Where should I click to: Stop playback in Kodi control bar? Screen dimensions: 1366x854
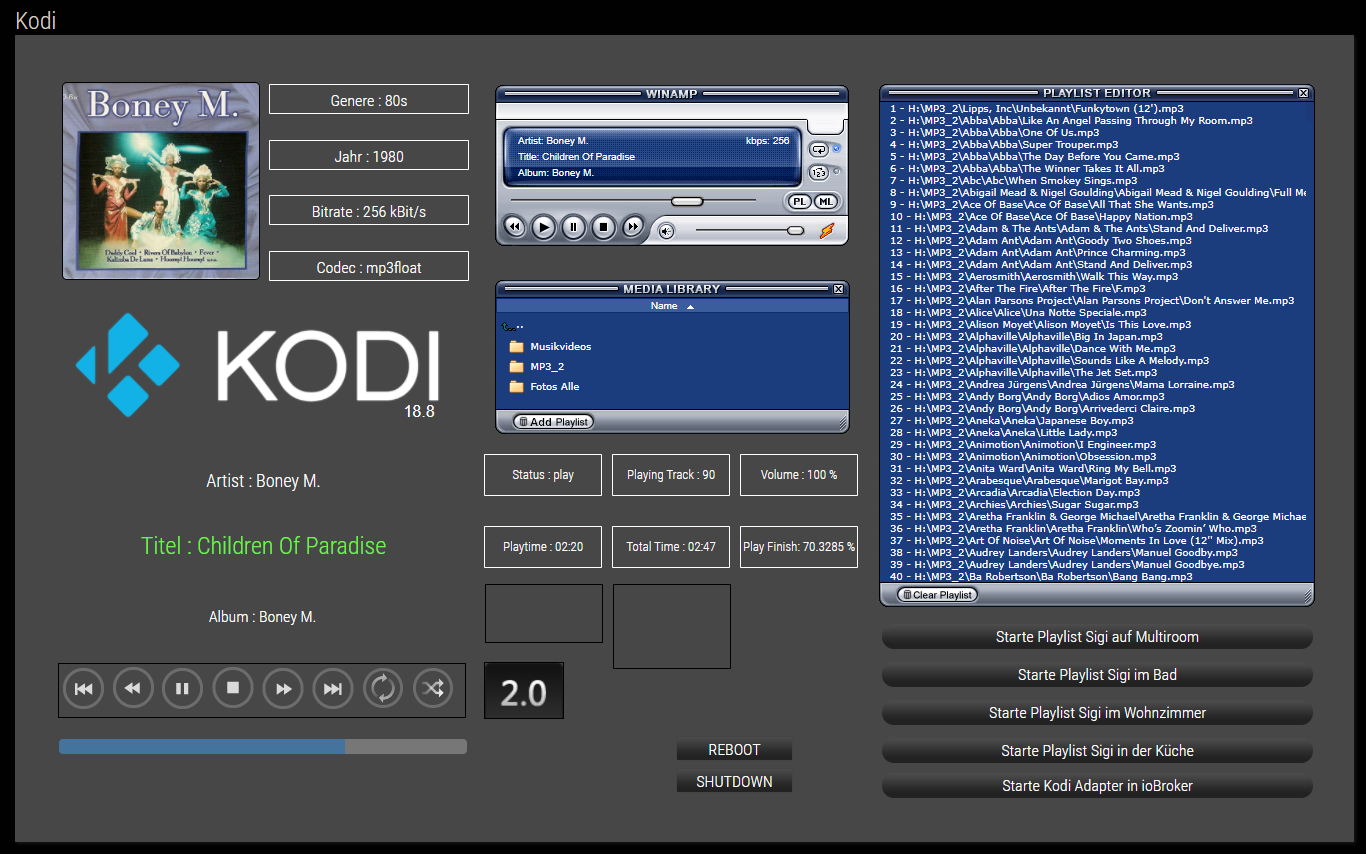pos(233,689)
